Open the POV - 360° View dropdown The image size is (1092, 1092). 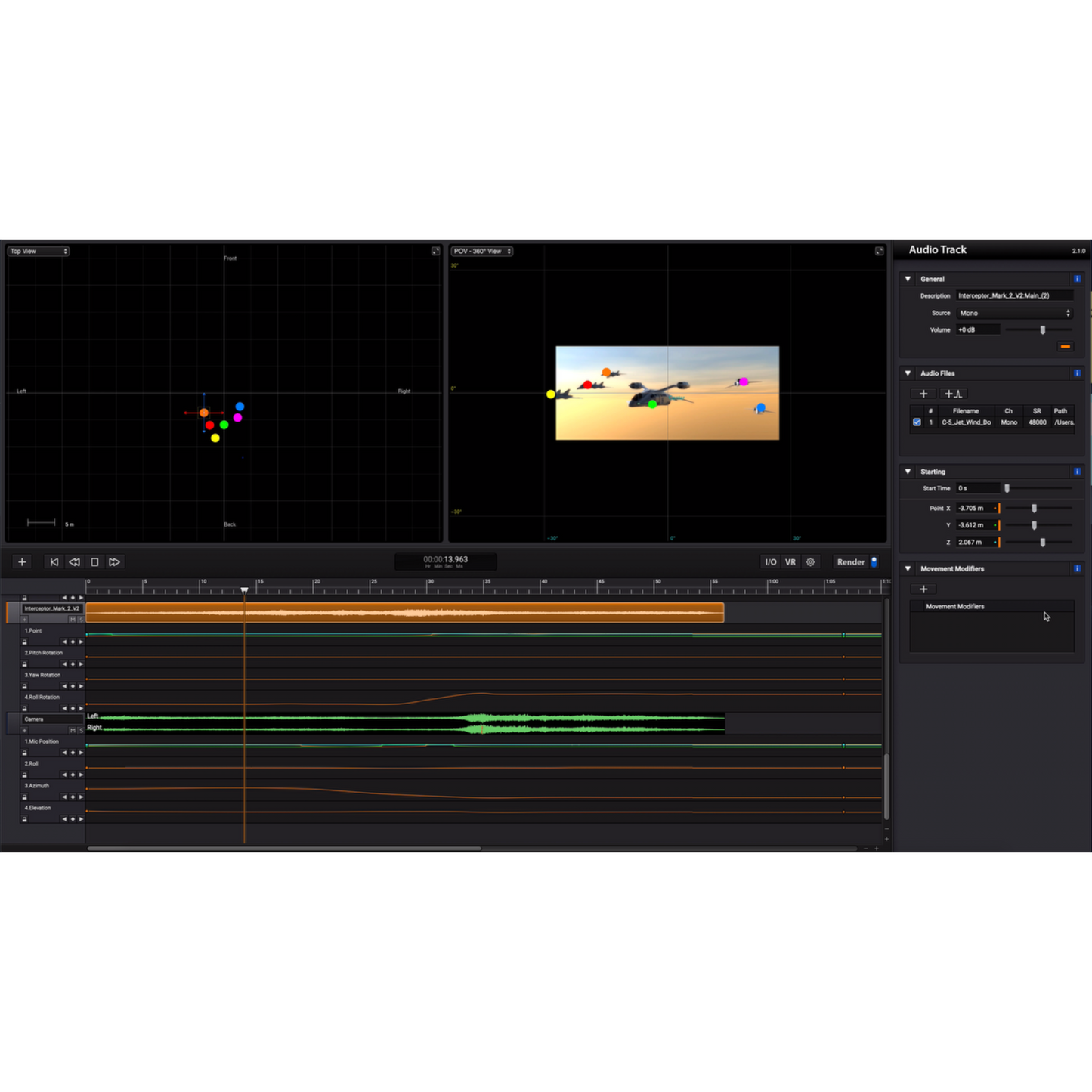coord(482,251)
